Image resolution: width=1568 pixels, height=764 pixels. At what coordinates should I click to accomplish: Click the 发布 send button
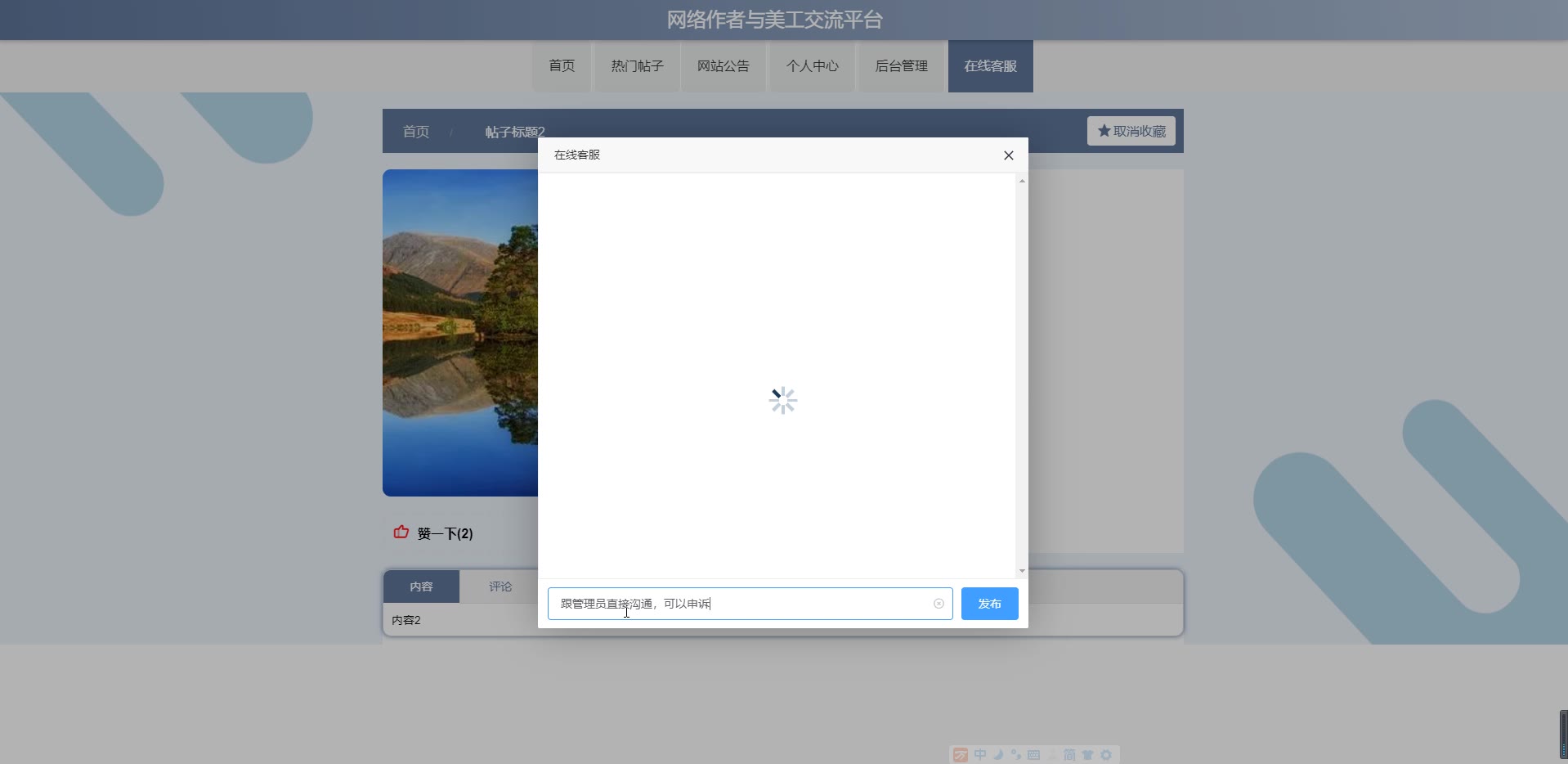[x=989, y=604]
